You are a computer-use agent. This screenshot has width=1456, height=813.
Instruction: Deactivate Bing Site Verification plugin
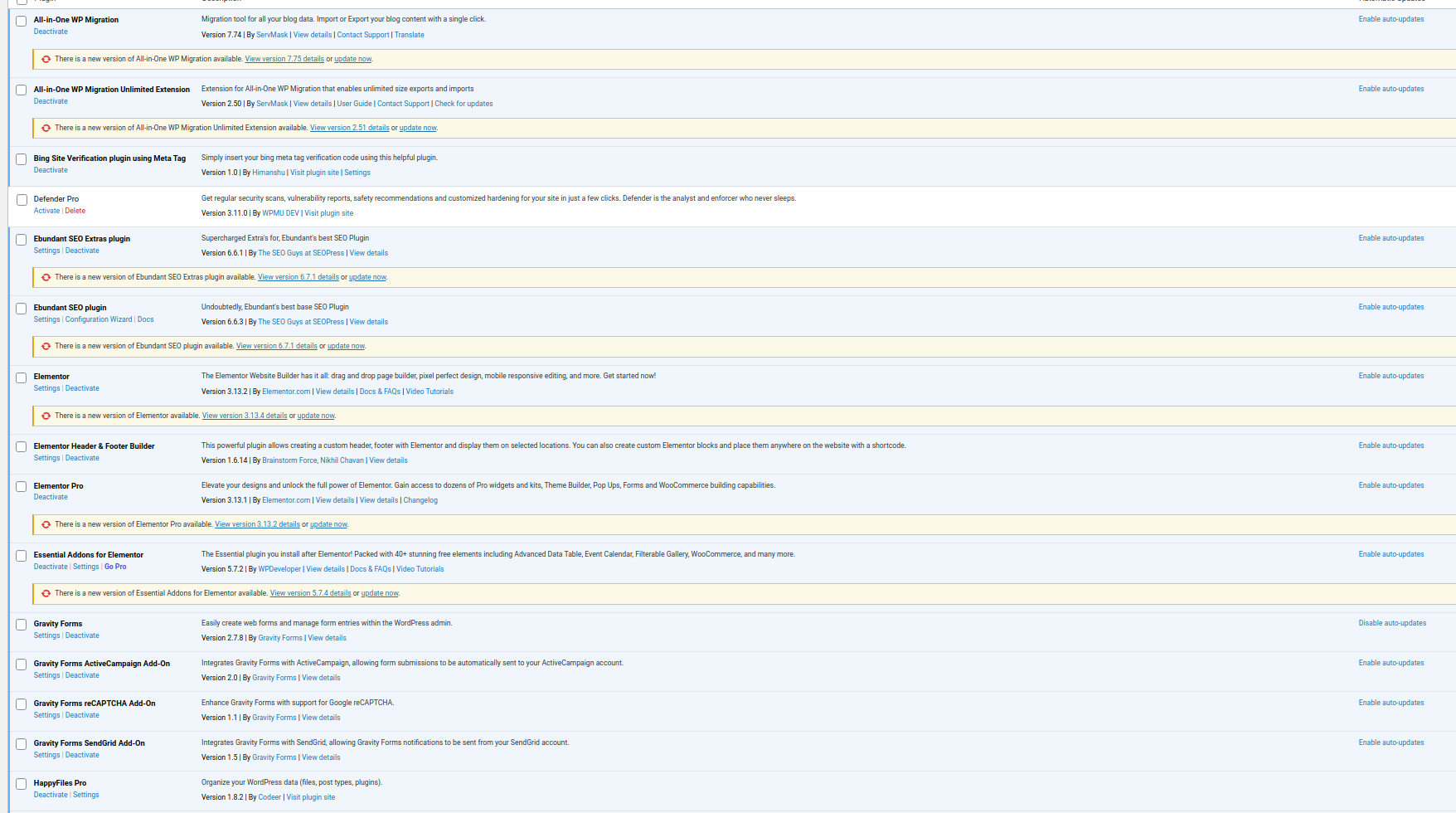tap(51, 170)
